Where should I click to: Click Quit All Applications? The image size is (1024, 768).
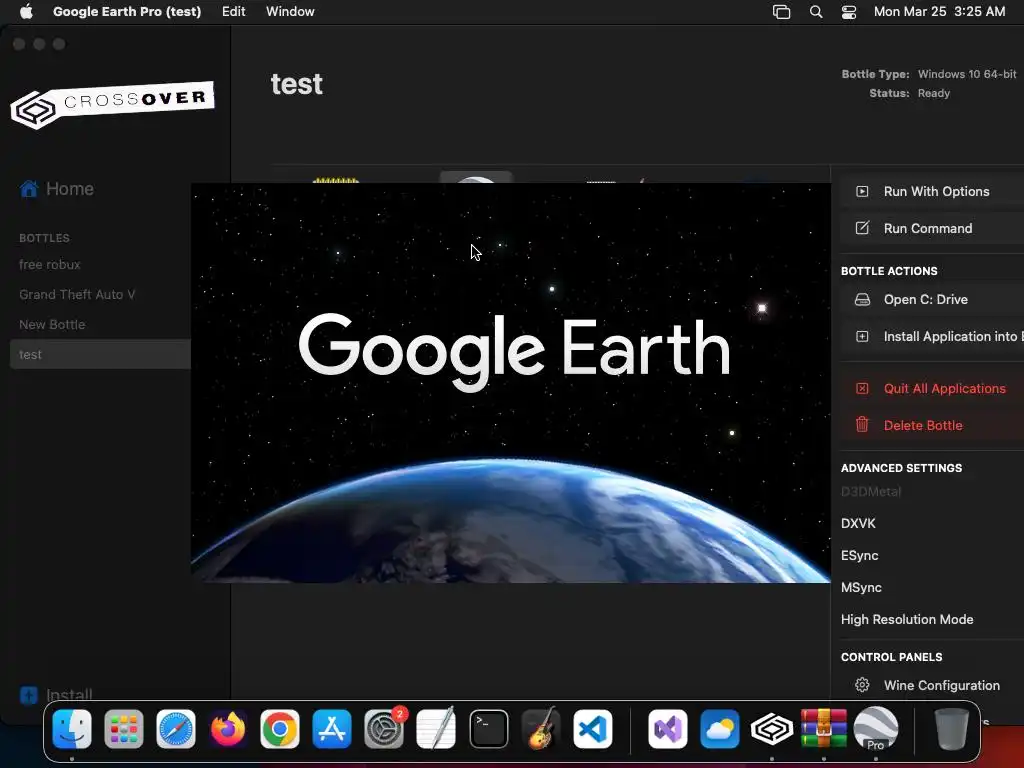click(932, 388)
